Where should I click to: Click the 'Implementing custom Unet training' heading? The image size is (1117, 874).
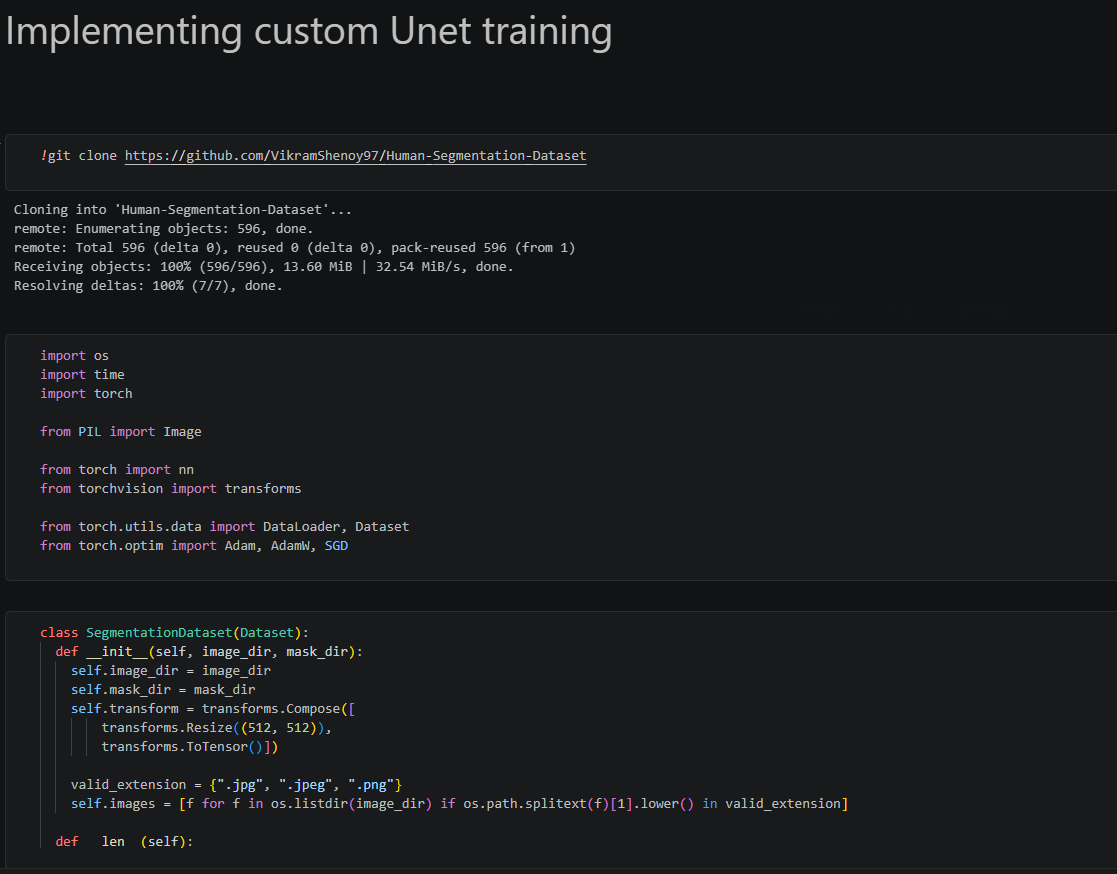point(308,31)
